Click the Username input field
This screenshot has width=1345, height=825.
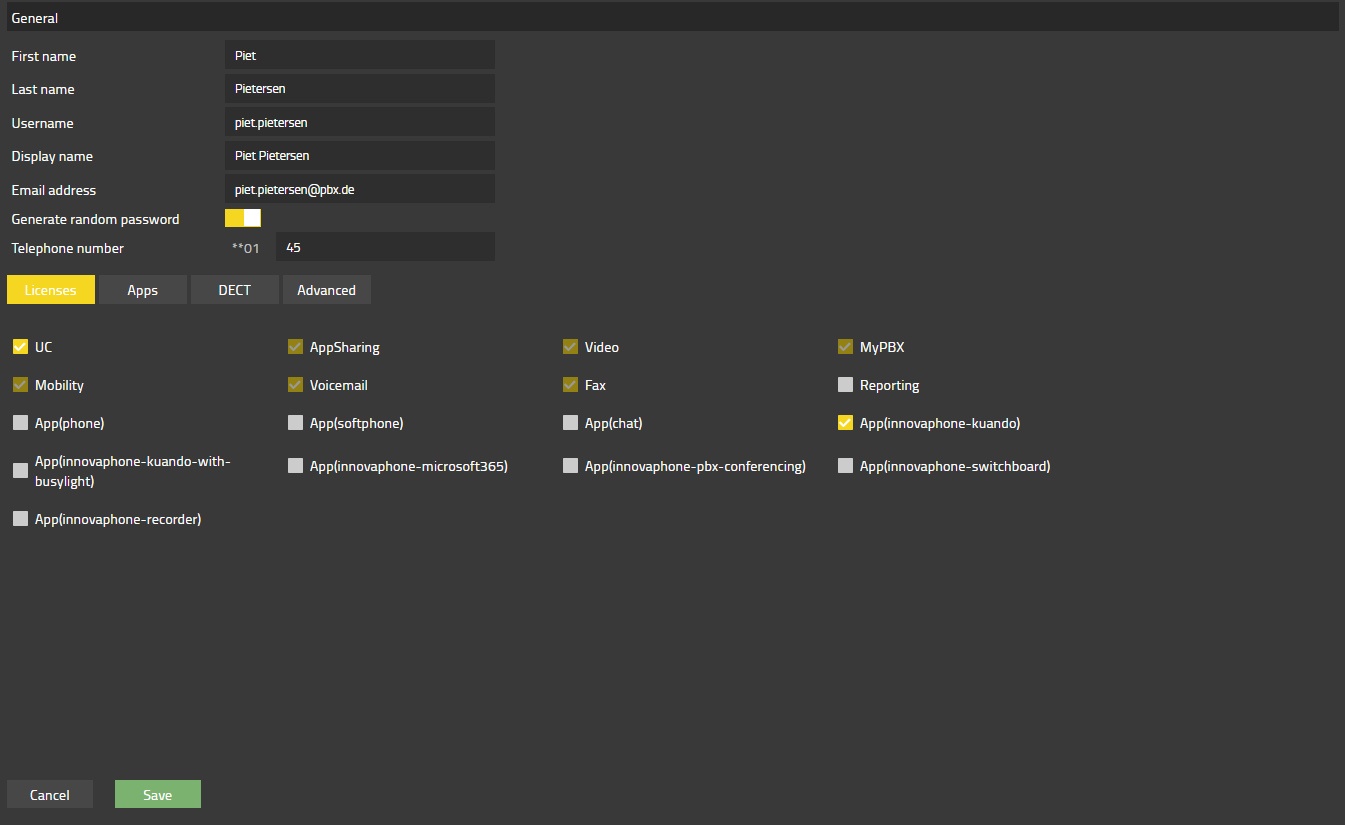pyautogui.click(x=360, y=122)
